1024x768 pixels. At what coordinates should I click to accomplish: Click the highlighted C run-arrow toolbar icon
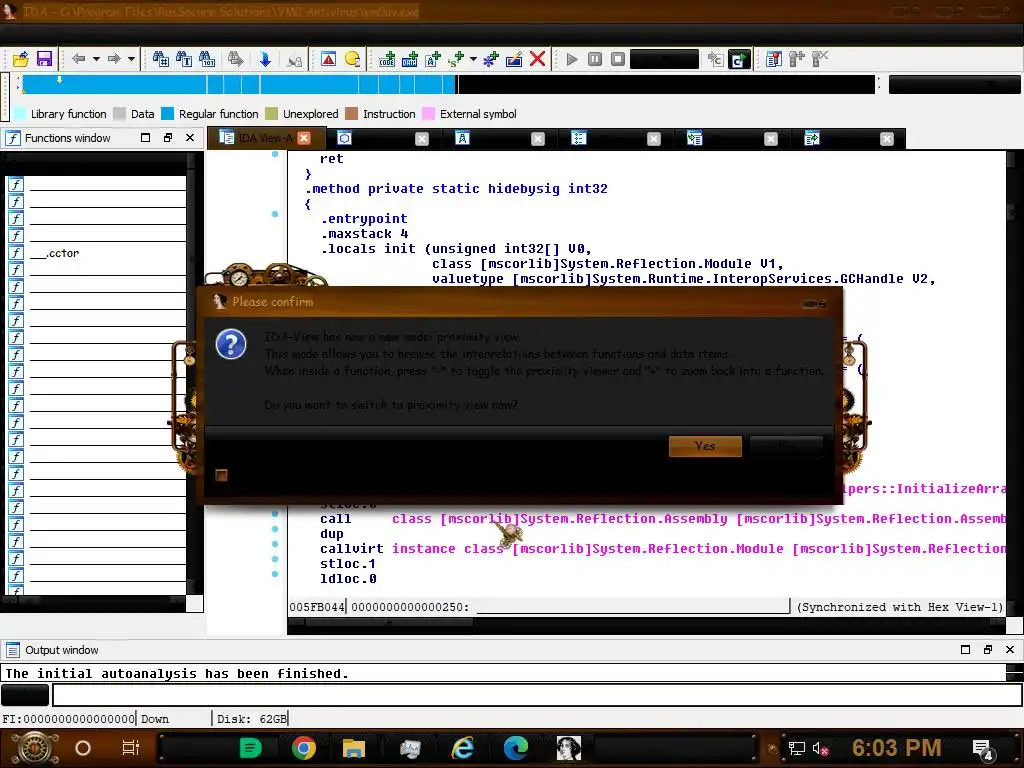point(739,59)
